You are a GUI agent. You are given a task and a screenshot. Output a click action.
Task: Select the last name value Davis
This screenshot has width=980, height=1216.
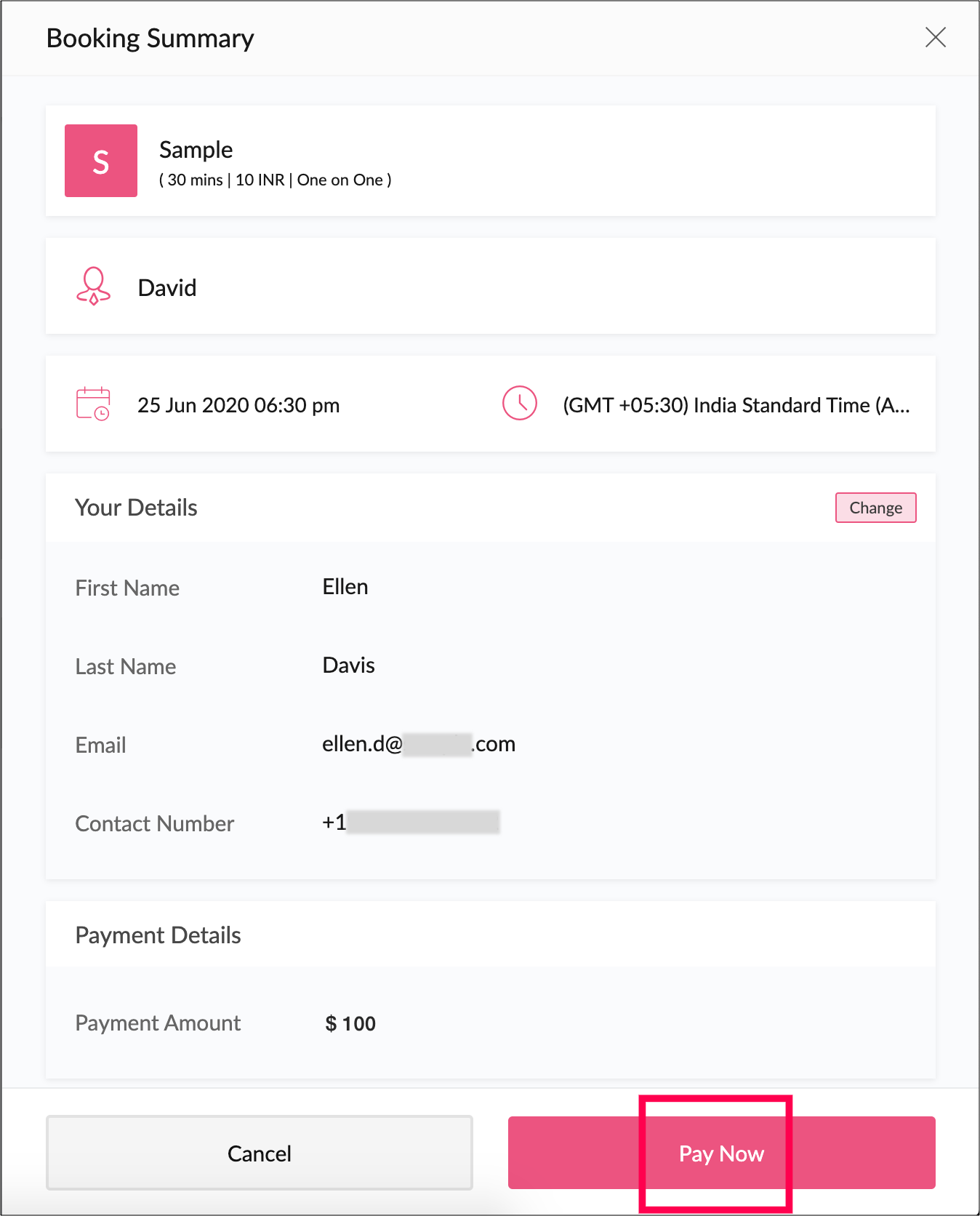[348, 665]
